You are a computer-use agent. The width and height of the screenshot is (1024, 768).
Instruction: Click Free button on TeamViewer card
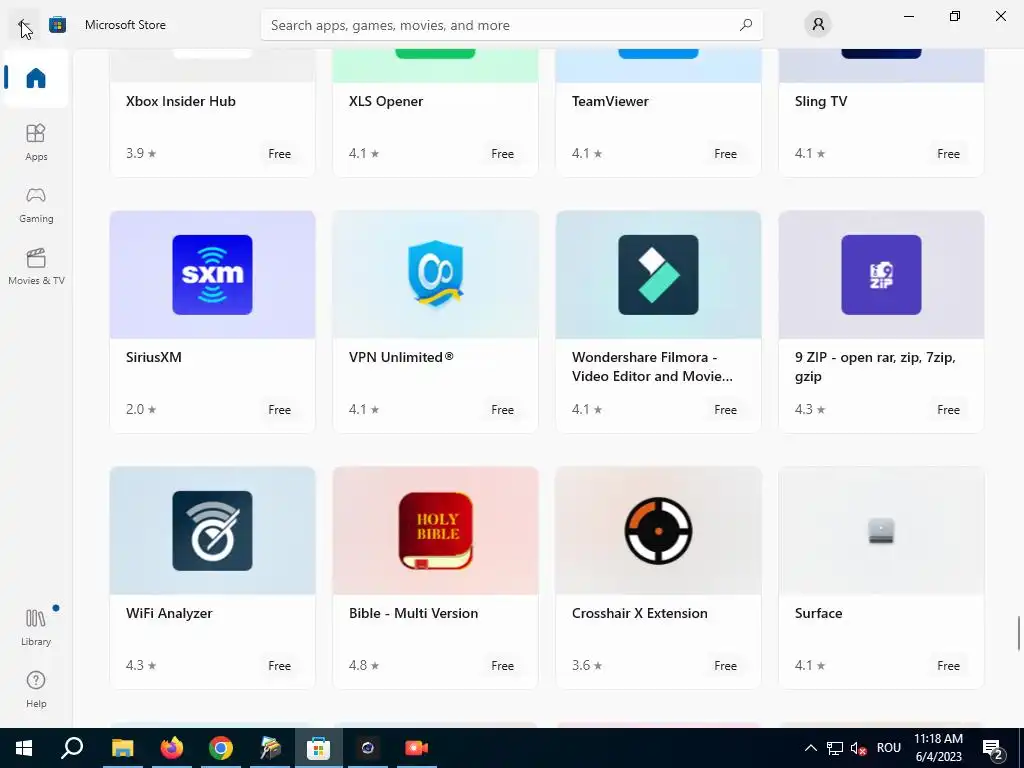tap(726, 153)
